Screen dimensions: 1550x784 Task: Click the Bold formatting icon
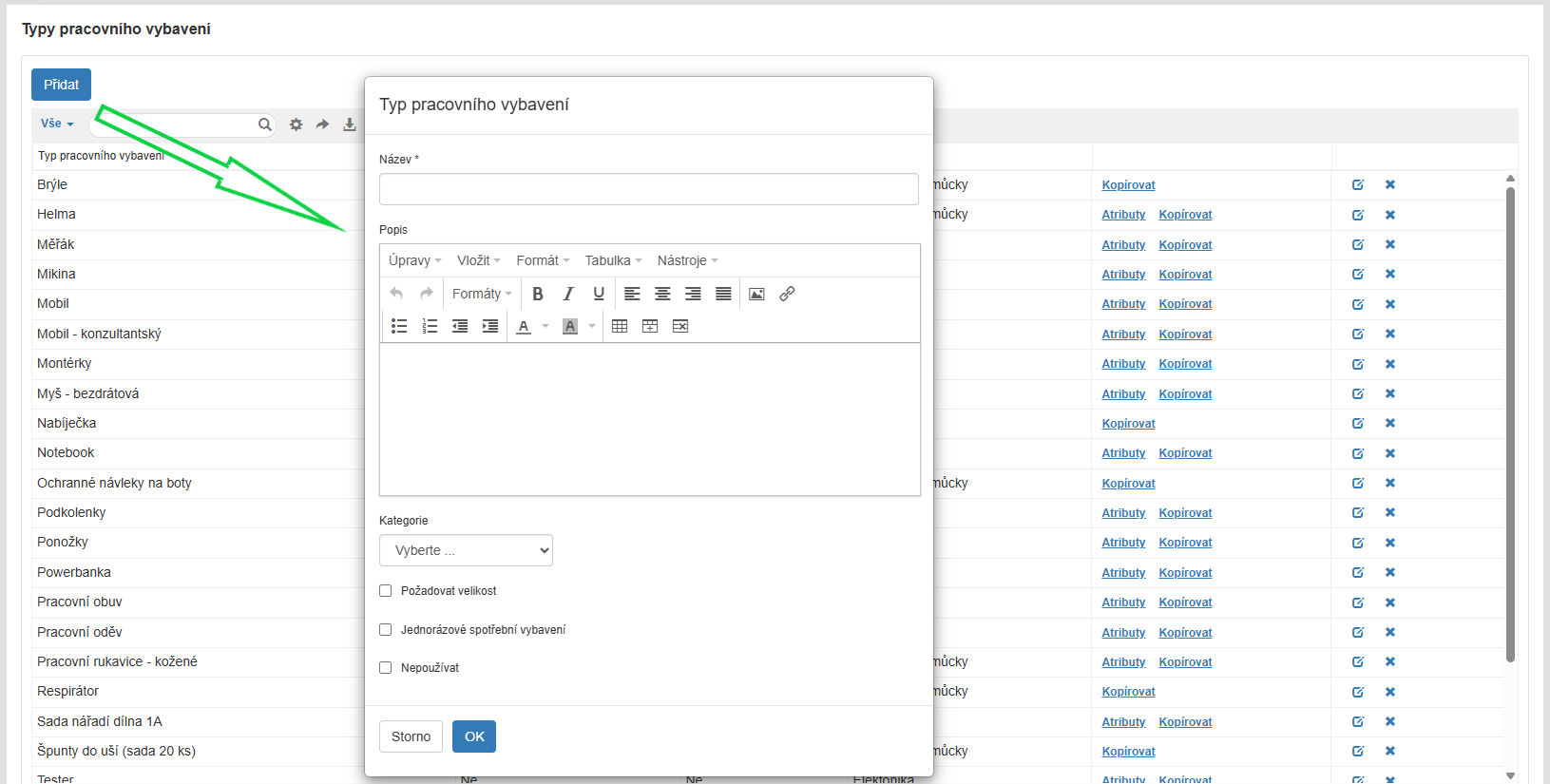pos(538,294)
